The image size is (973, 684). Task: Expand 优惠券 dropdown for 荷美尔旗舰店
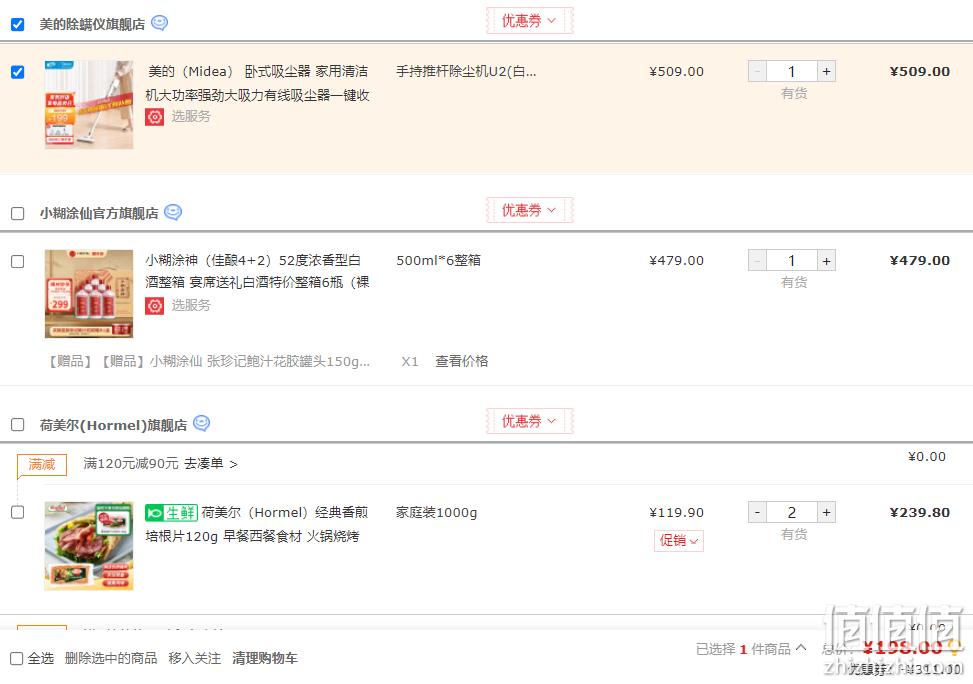(x=529, y=421)
